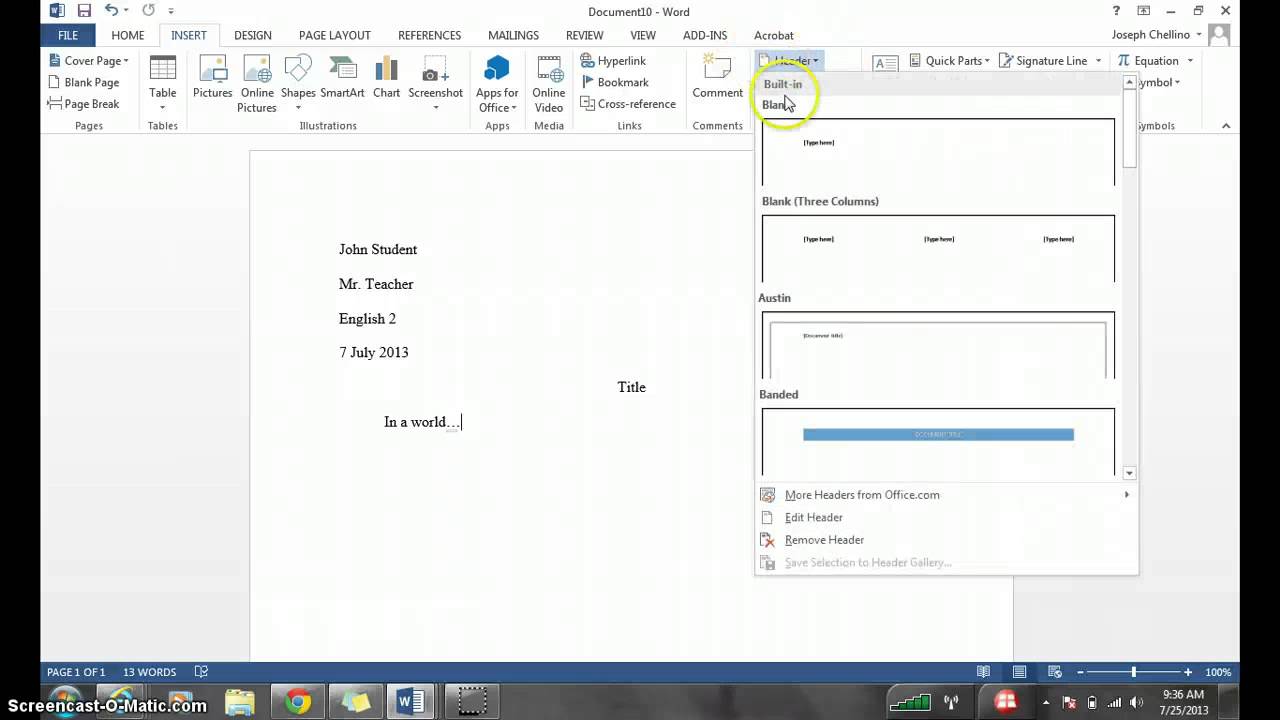Expand the Shapes dropdown
This screenshot has height=720, width=1280.
point(298,107)
